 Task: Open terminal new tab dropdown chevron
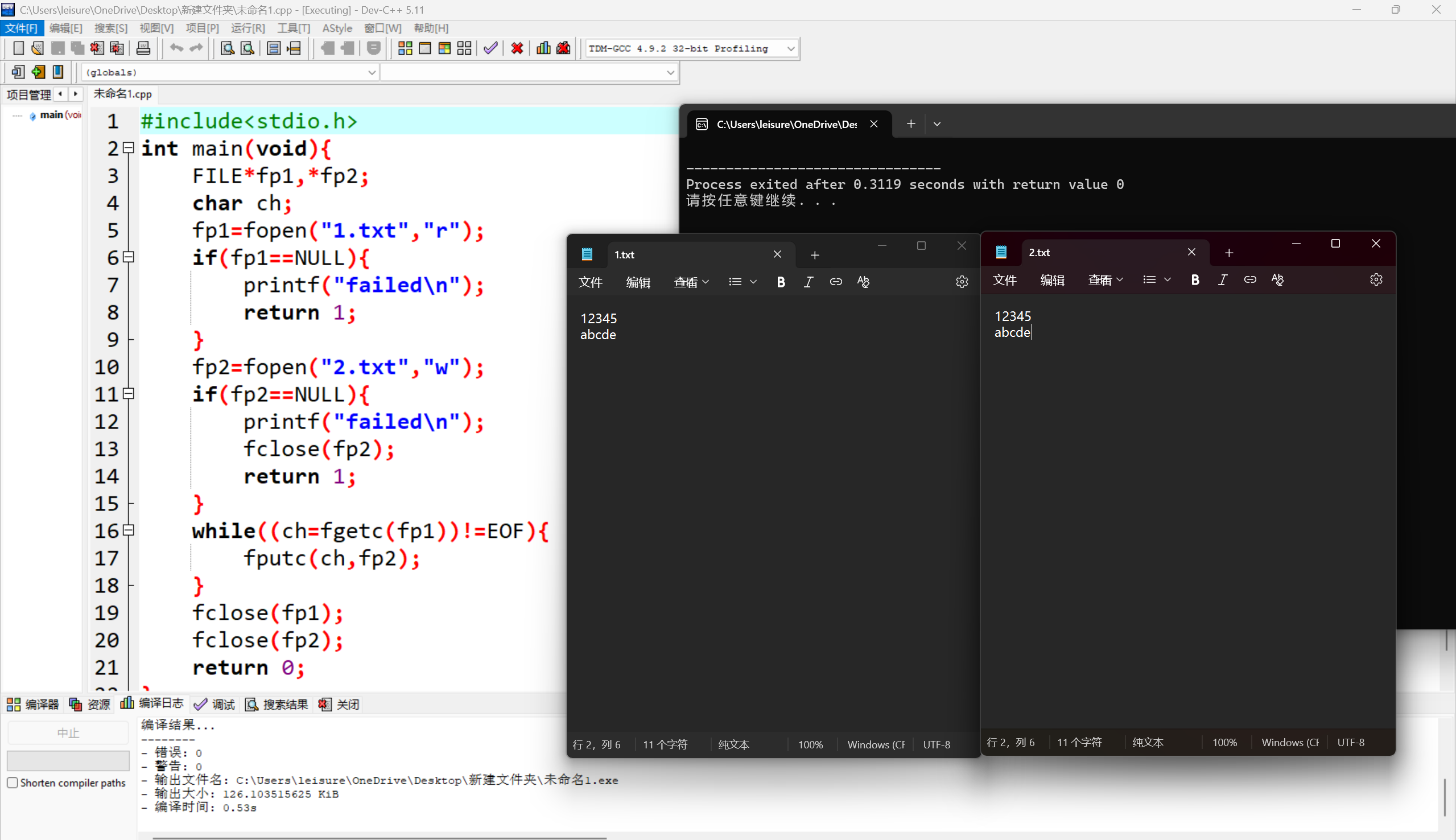(937, 124)
